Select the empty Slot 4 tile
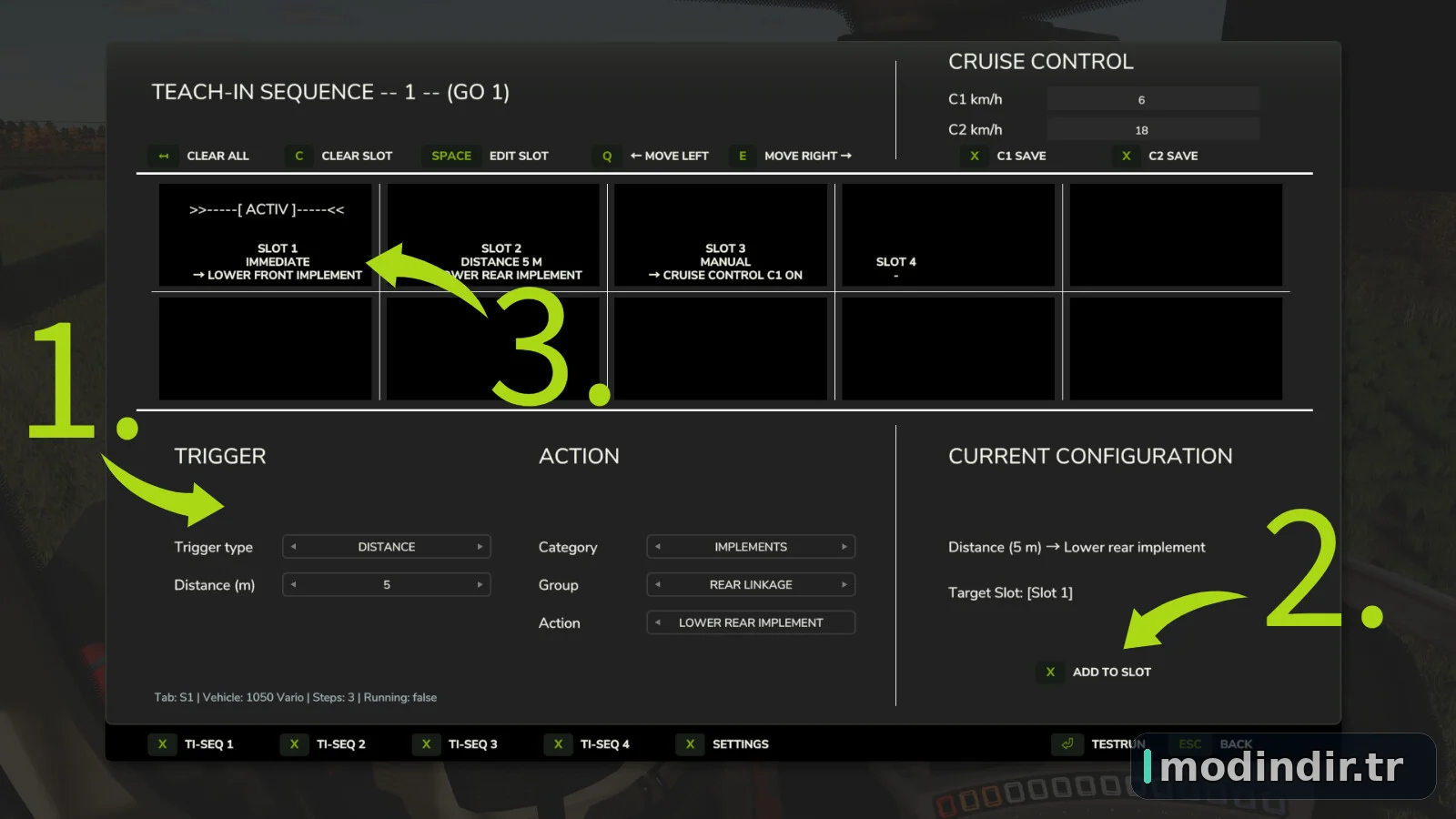 point(948,236)
